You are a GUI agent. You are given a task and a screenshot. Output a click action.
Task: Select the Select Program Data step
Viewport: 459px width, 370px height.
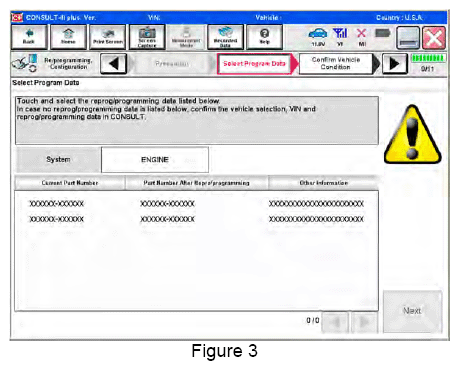click(254, 63)
